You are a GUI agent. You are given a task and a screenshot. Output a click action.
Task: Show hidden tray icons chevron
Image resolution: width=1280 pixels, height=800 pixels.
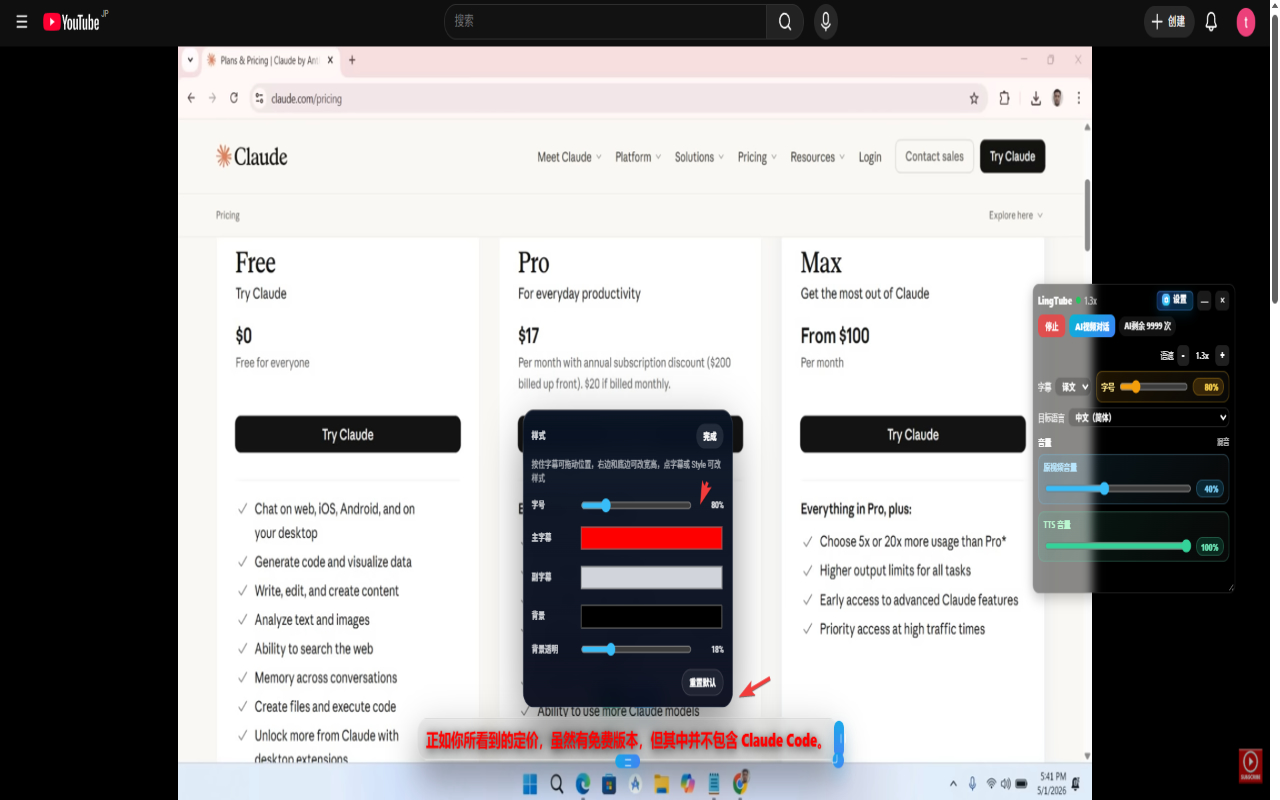click(x=955, y=783)
